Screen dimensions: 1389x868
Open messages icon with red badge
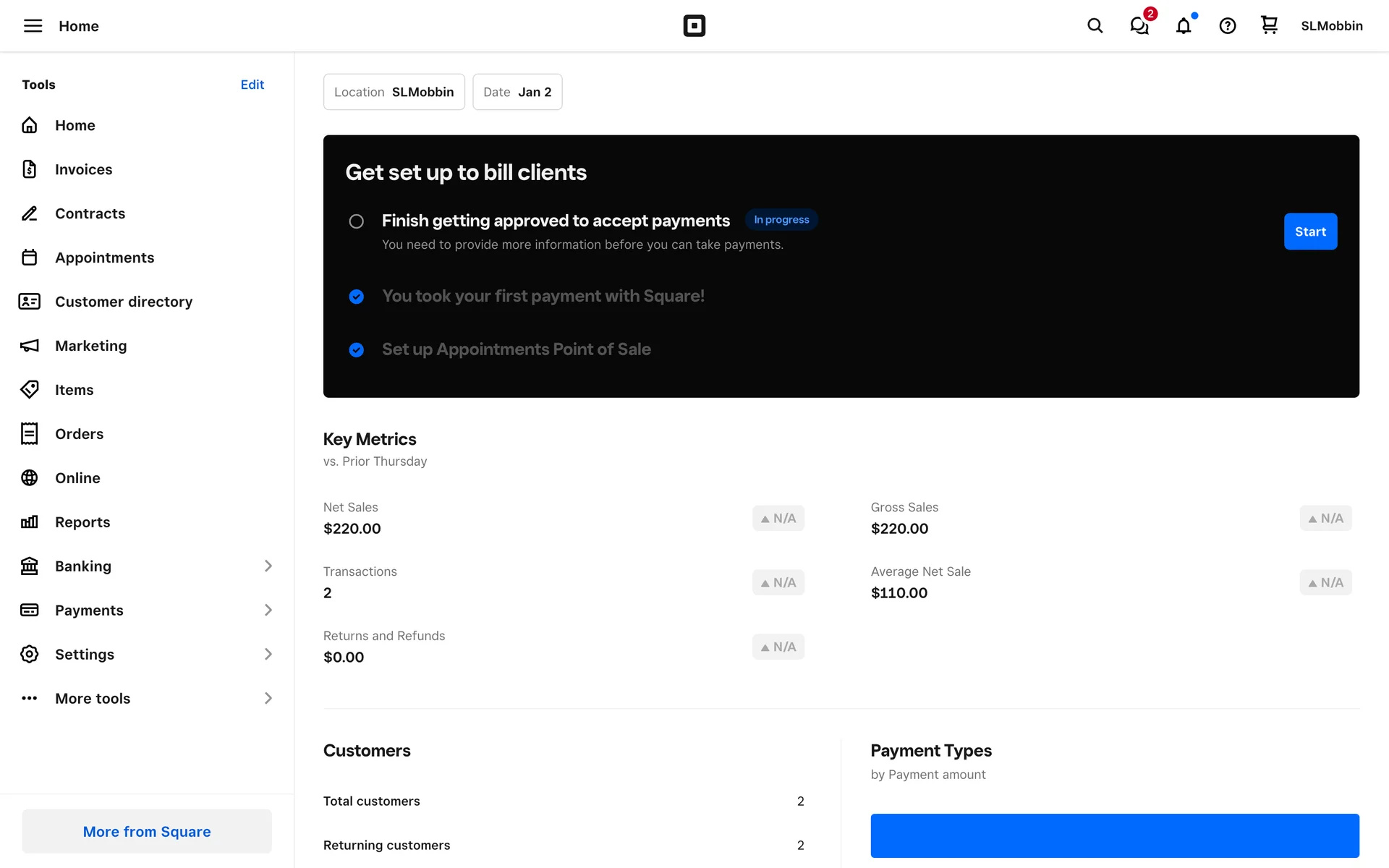click(1139, 26)
